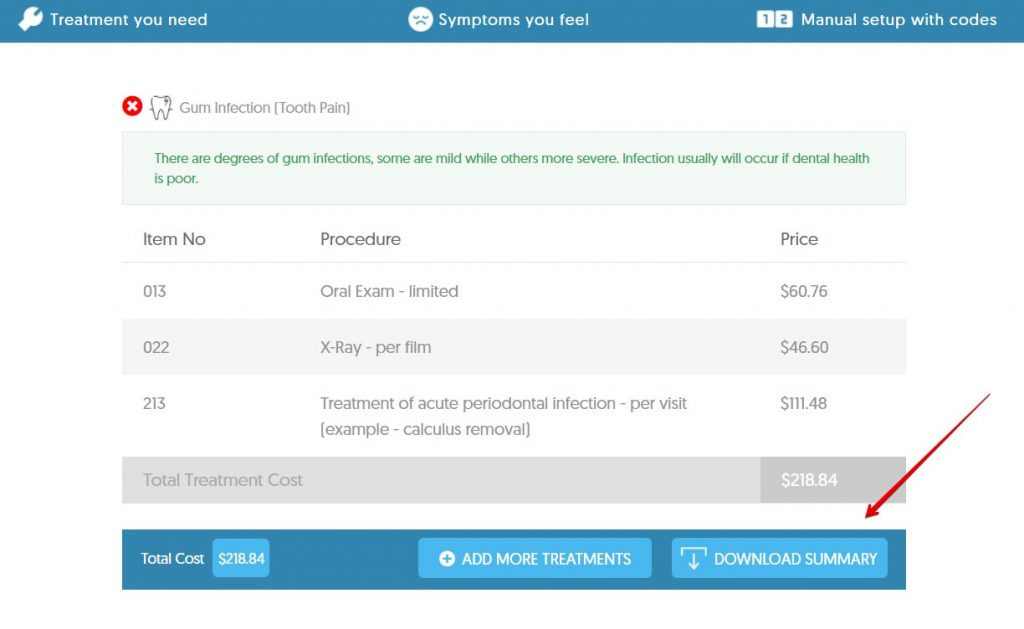Image resolution: width=1024 pixels, height=629 pixels.
Task: Click the tooth icon next to Gum Infection
Action: [162, 106]
